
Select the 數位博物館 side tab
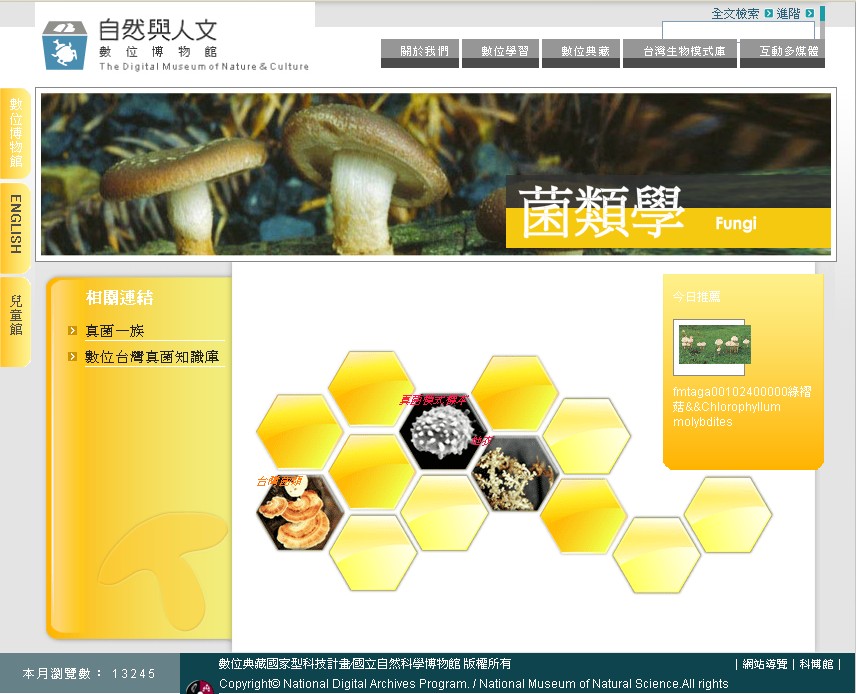[x=15, y=134]
